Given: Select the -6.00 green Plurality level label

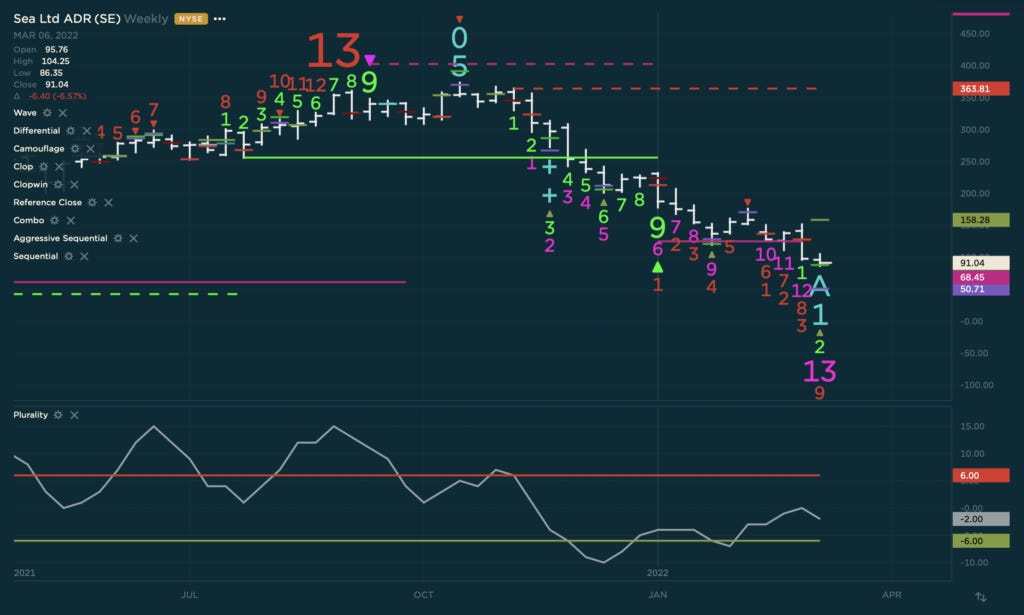Looking at the screenshot, I should point(980,541).
